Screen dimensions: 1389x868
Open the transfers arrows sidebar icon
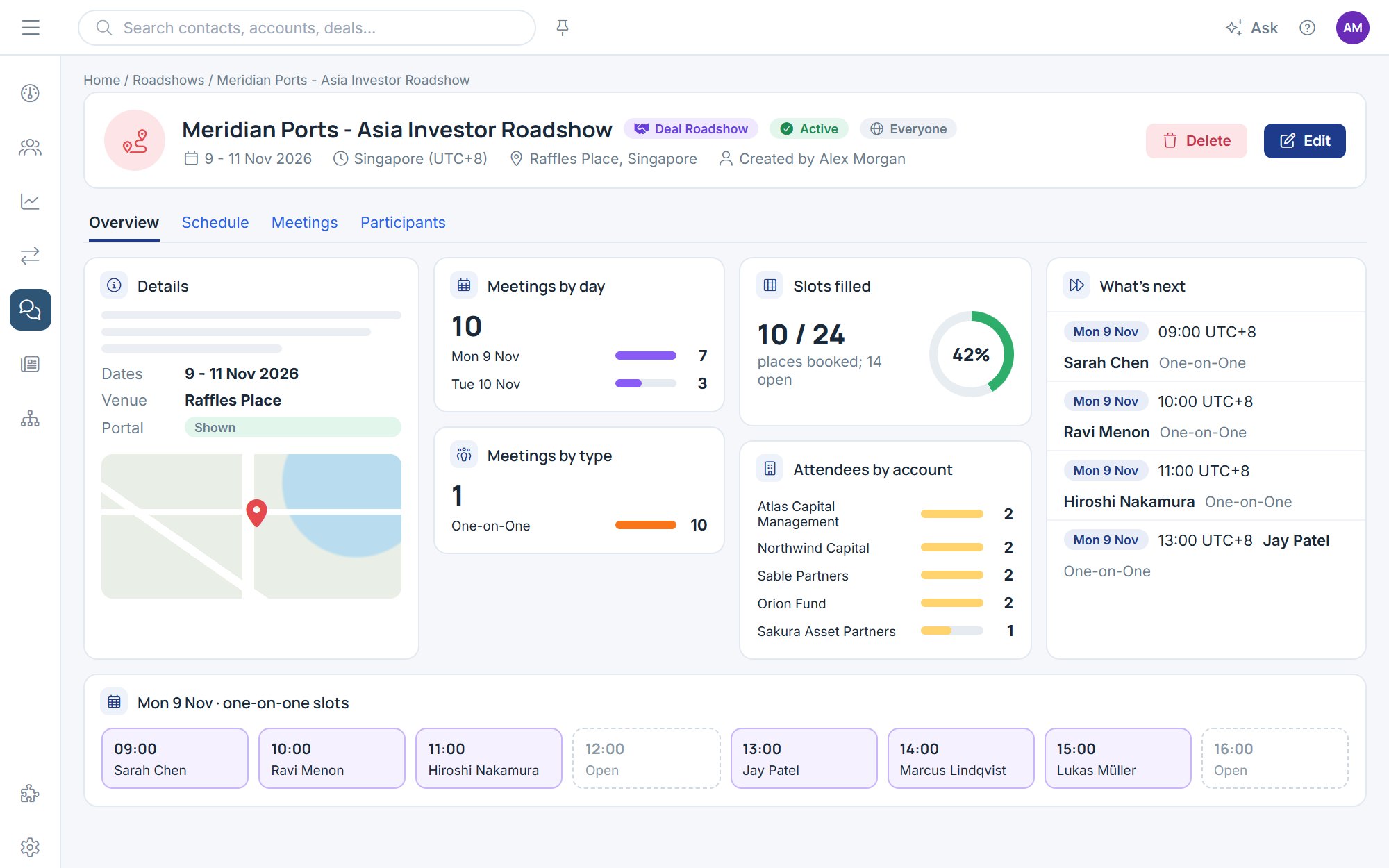coord(30,256)
